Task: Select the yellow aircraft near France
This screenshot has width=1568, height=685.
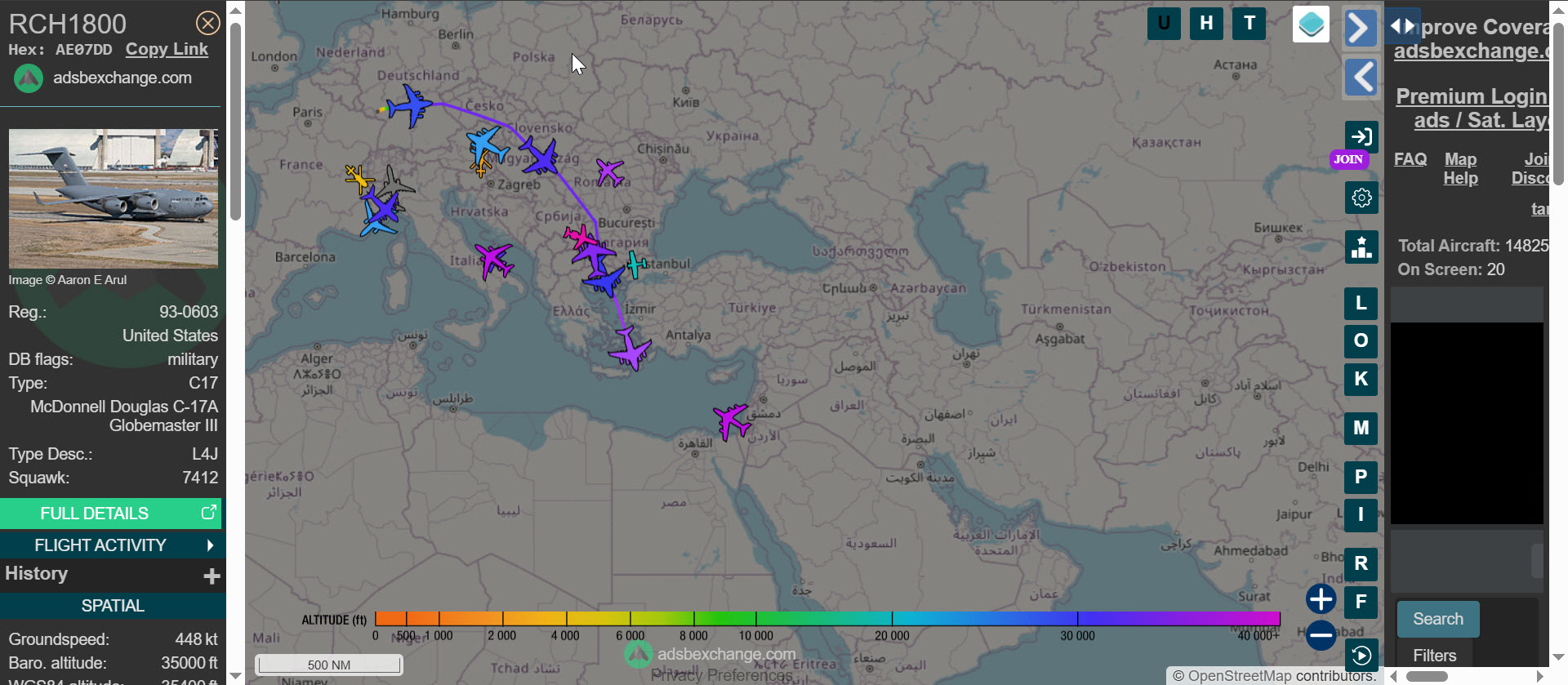Action: click(x=358, y=178)
